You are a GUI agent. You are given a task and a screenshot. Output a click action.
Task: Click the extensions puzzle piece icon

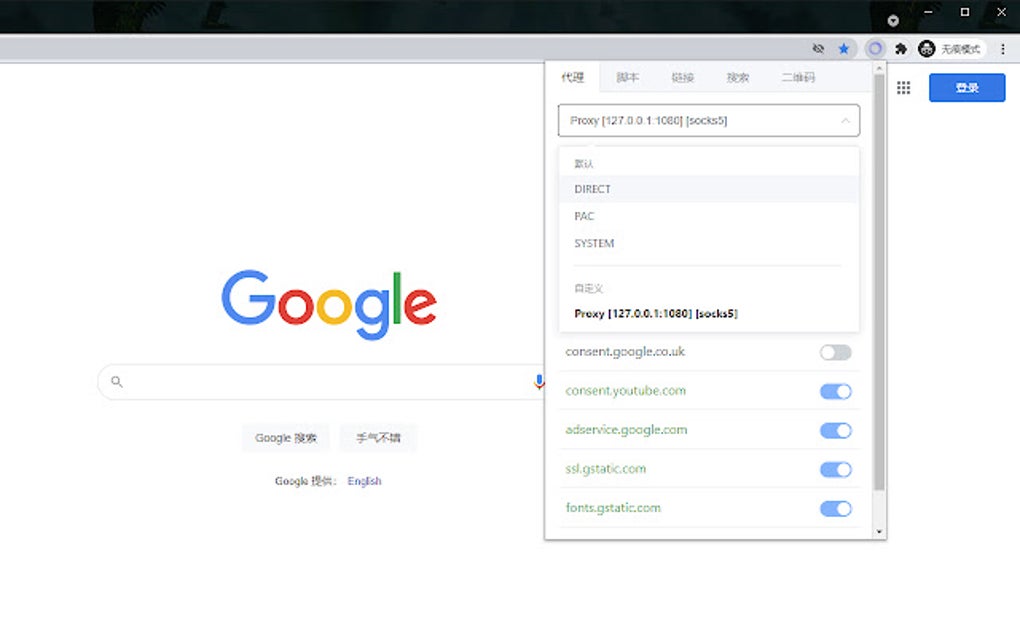point(900,48)
